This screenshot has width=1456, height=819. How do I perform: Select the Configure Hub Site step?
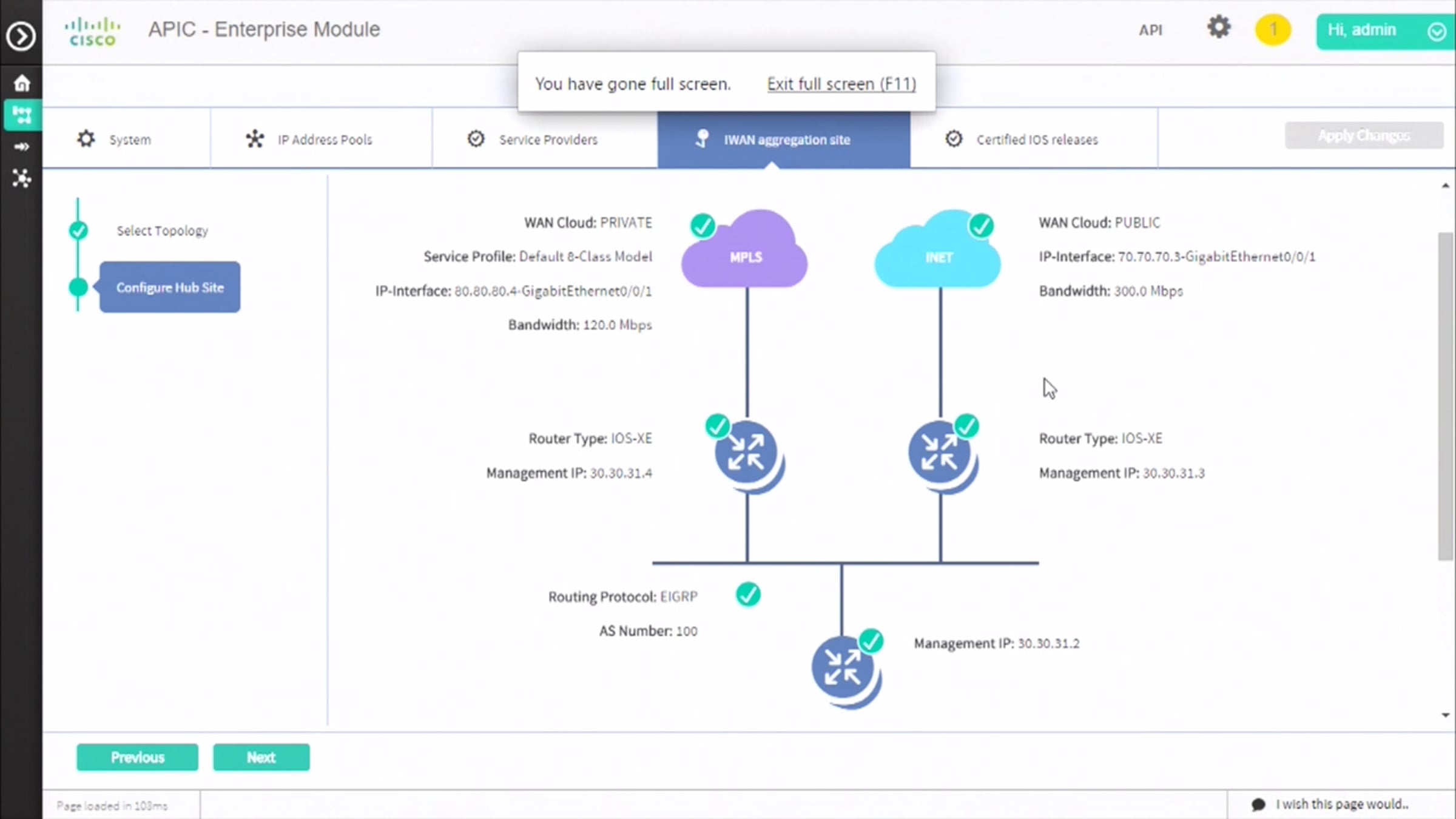coord(170,287)
